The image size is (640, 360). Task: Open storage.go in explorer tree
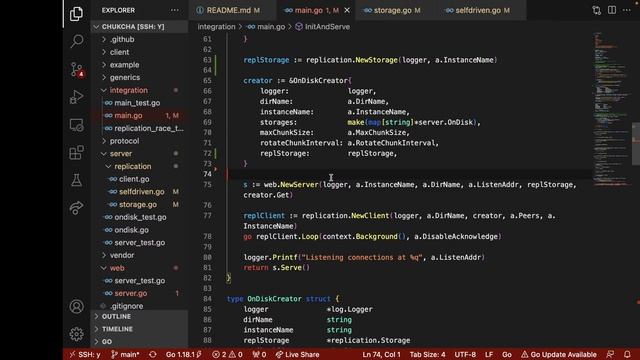point(138,204)
